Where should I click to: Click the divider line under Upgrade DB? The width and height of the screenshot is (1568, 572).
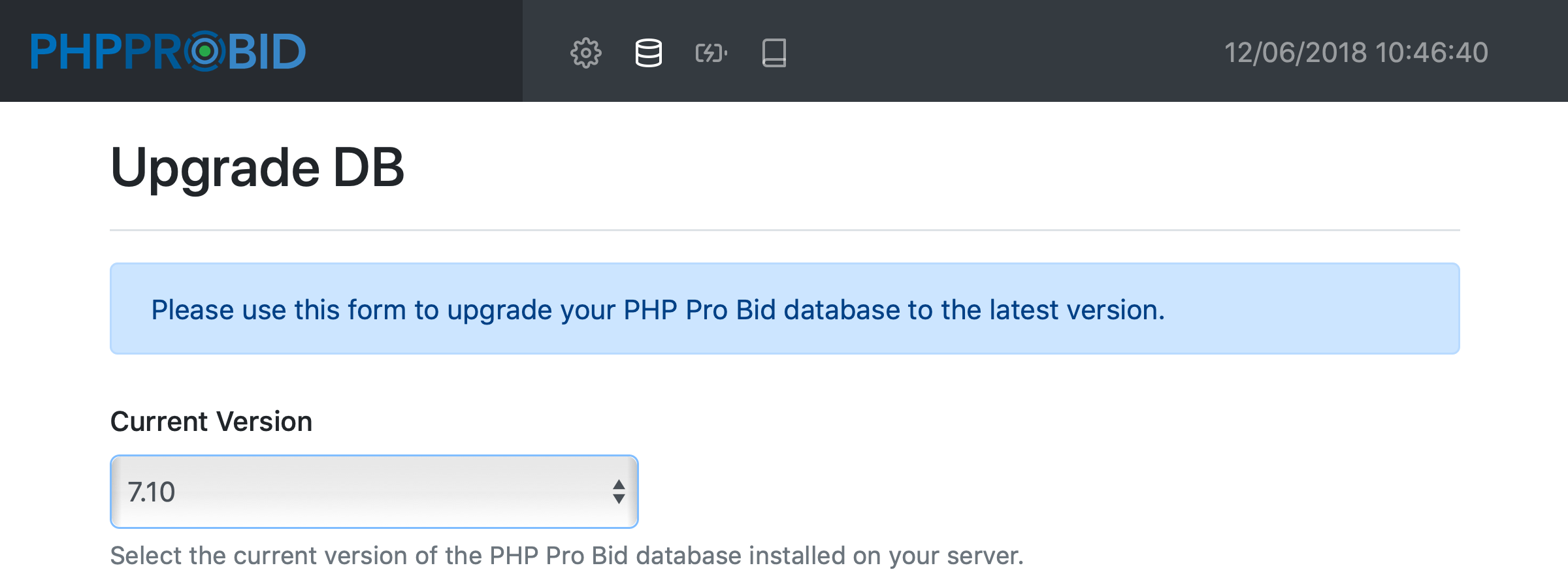784,230
